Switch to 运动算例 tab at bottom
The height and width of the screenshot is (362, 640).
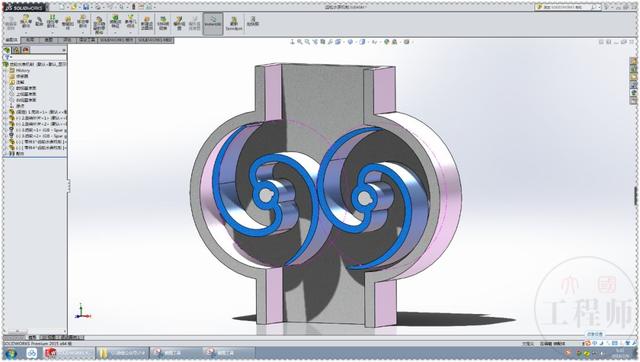(71, 338)
